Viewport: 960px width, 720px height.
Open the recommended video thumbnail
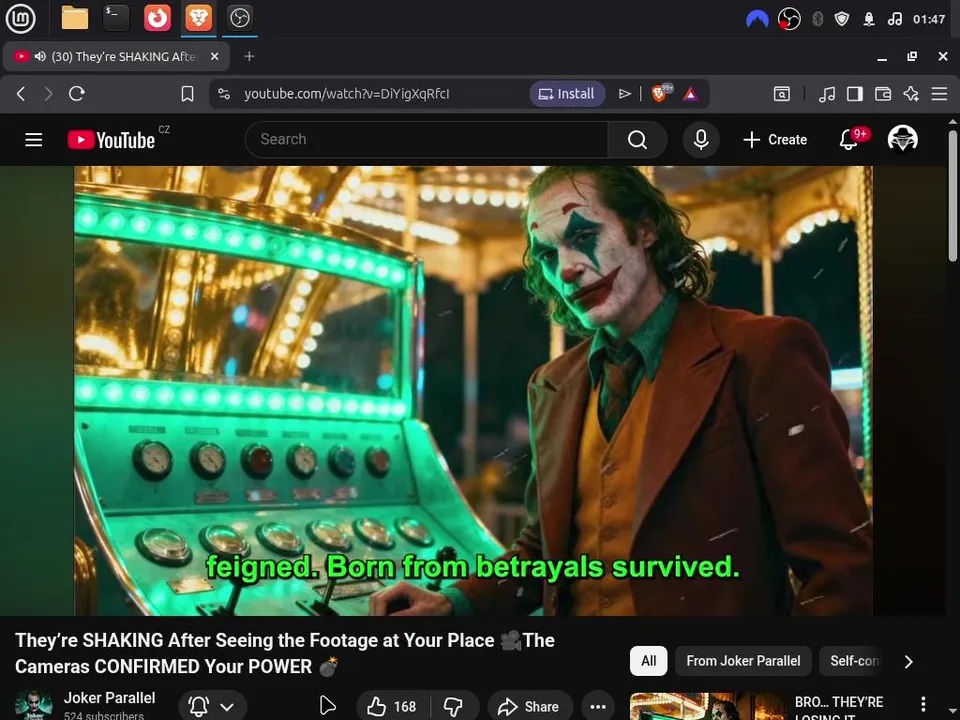(708, 707)
